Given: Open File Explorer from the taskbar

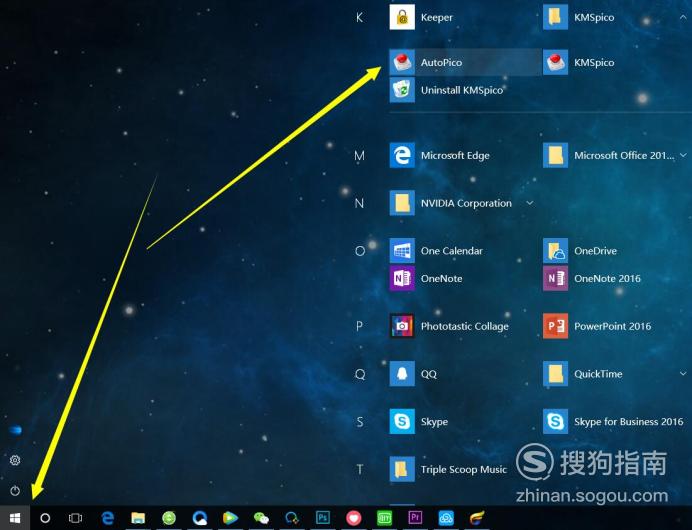Looking at the screenshot, I should click(138, 518).
